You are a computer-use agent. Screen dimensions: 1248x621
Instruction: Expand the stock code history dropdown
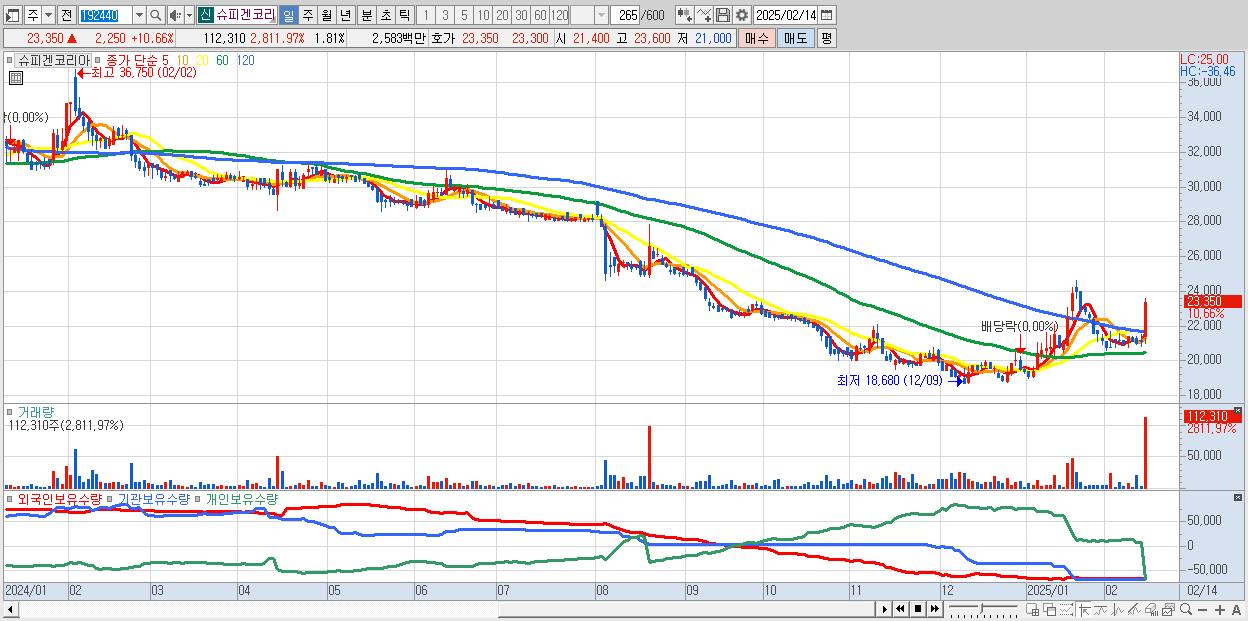(x=139, y=15)
